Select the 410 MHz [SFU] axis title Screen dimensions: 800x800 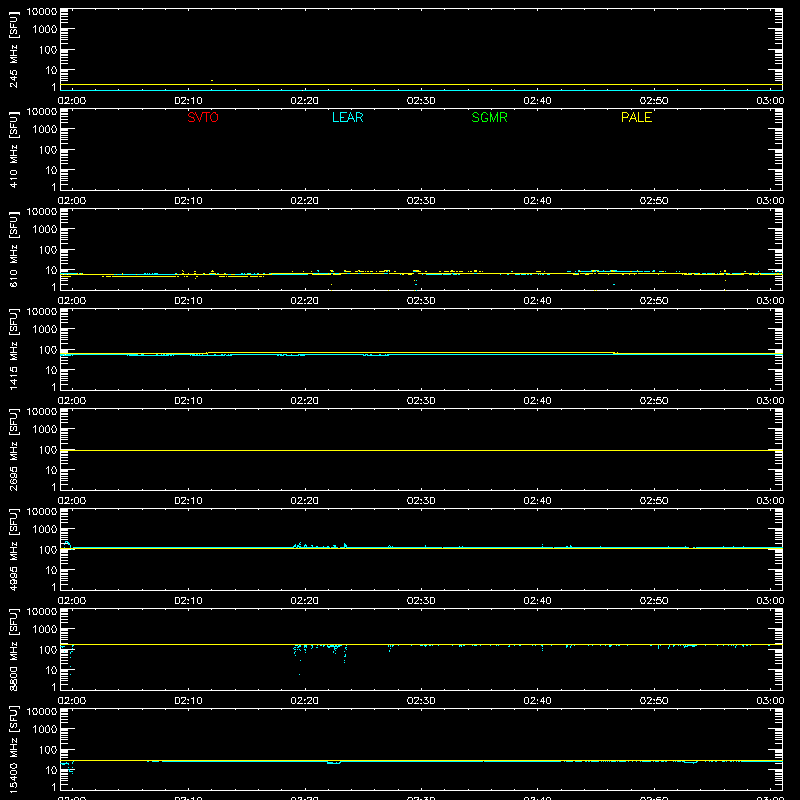[13, 149]
